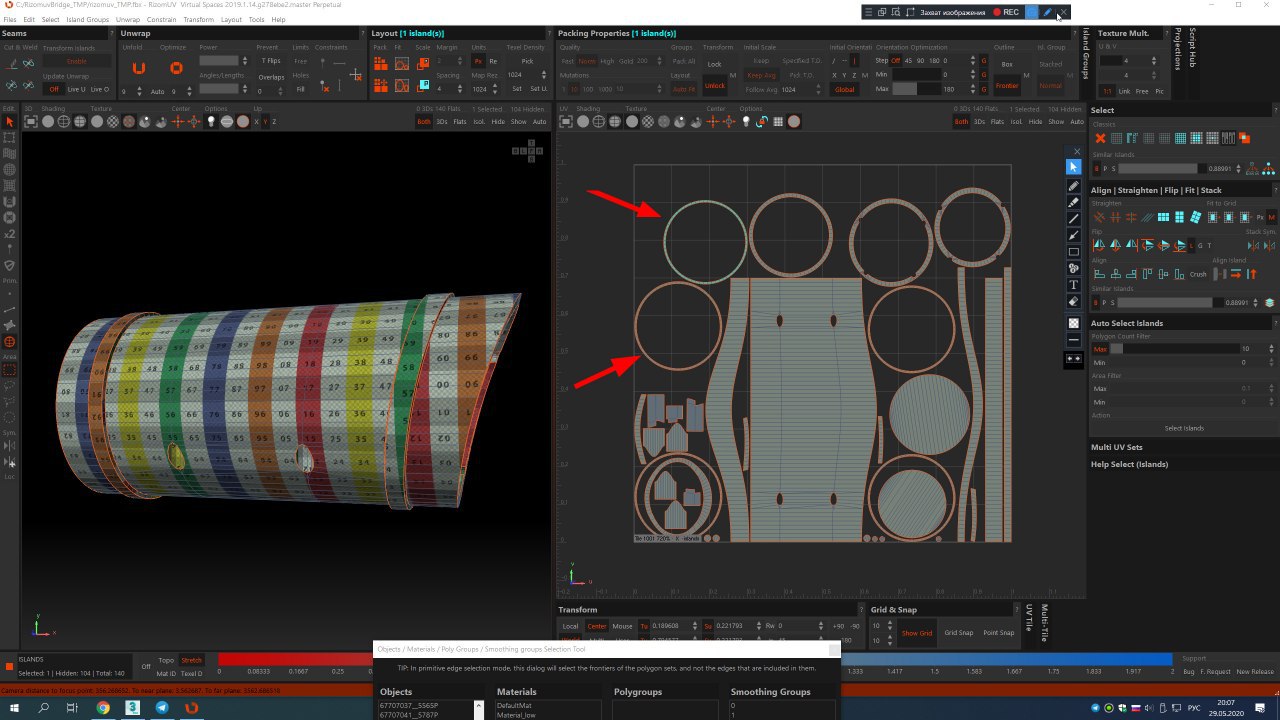The width and height of the screenshot is (1280, 720).
Task: Expand the Help Select (Islands) panel
Action: click(1129, 464)
